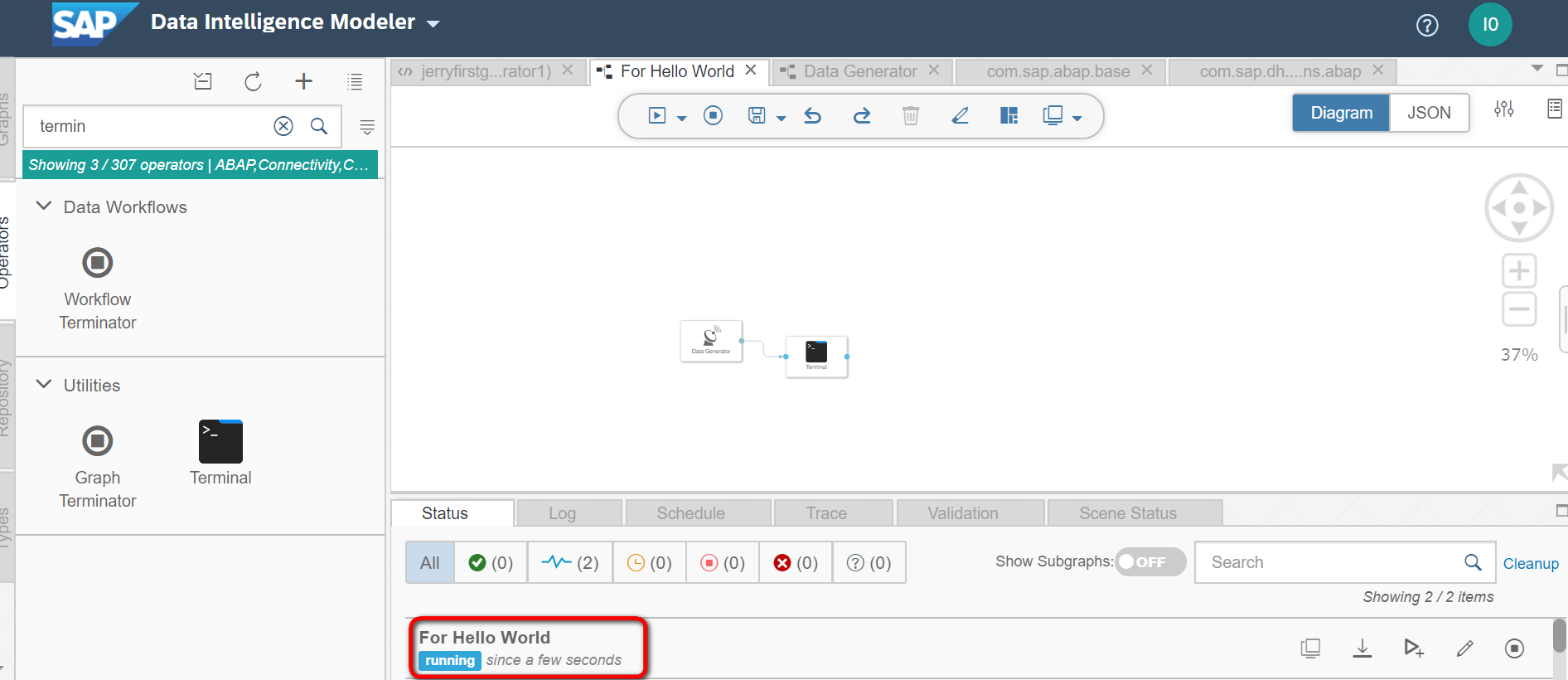1568x680 pixels.
Task: Toggle Show Subgraphs switch
Action: (x=1149, y=562)
